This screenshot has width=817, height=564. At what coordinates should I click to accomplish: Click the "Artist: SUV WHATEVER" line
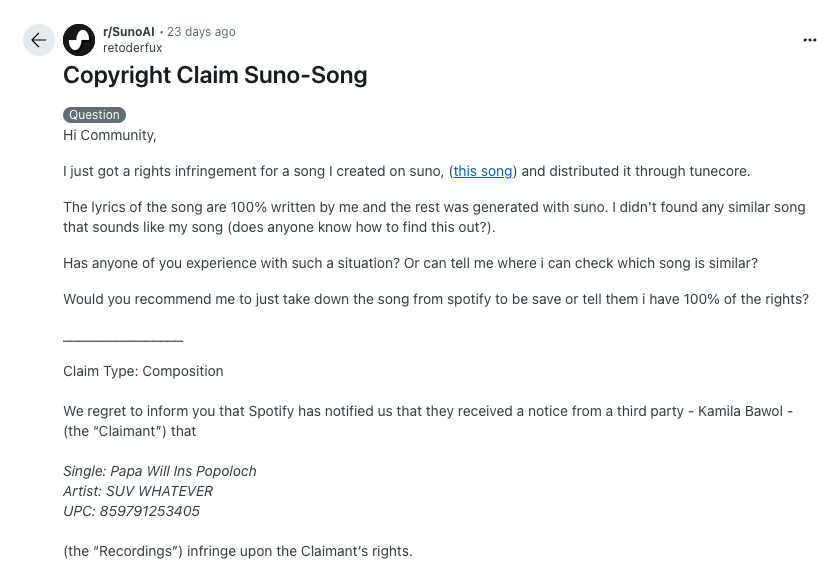138,491
